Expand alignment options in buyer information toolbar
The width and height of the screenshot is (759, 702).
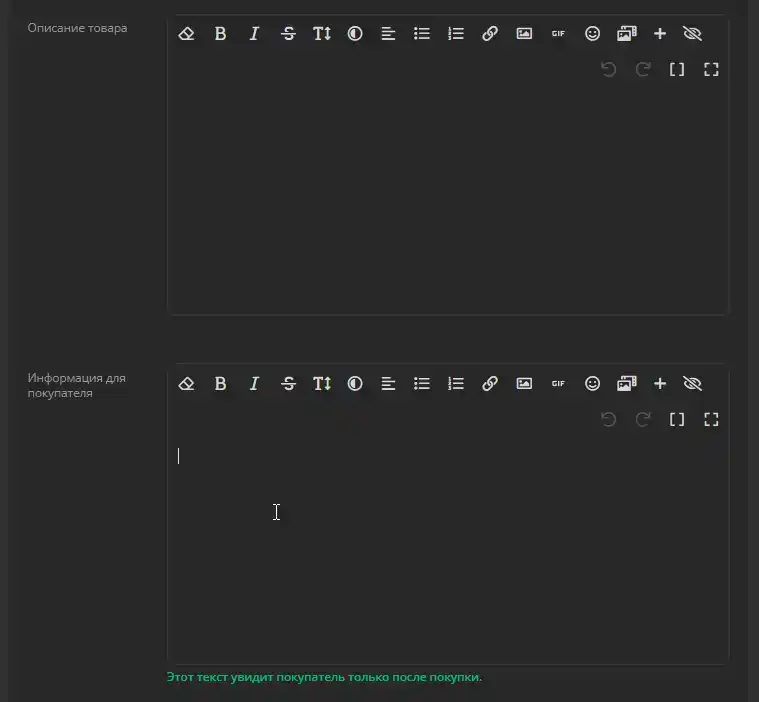point(388,384)
